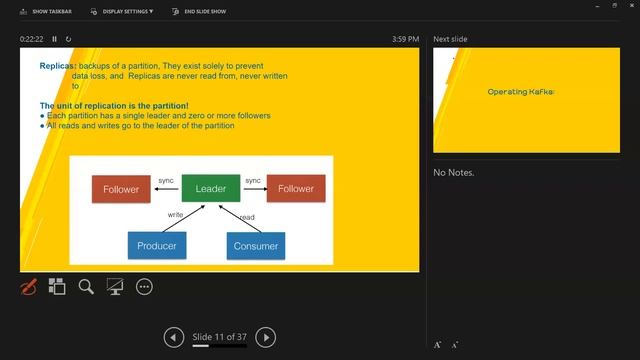Advance to the next slide arrow

265,338
